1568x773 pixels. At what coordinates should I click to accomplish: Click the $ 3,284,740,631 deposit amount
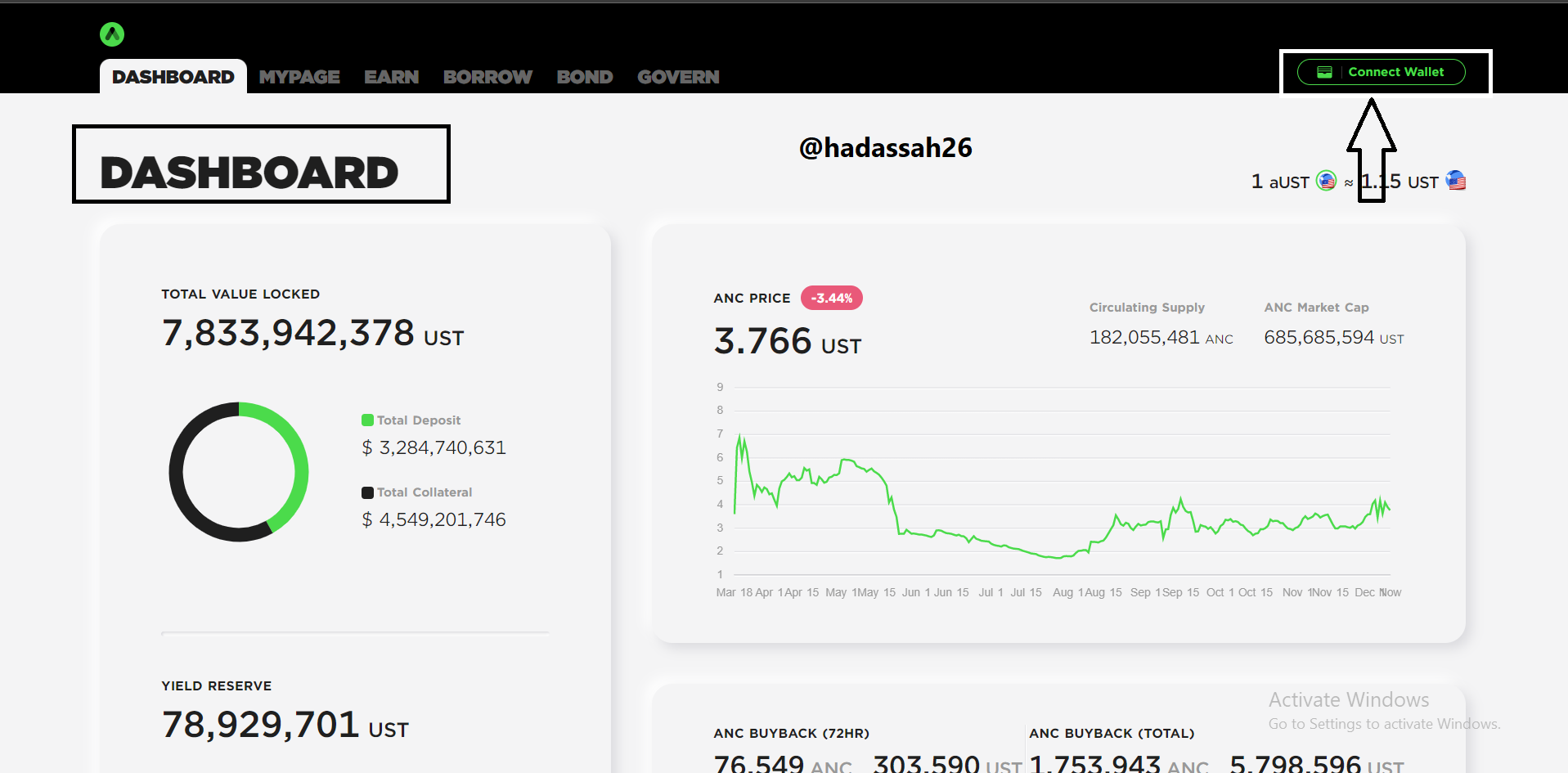pos(434,447)
